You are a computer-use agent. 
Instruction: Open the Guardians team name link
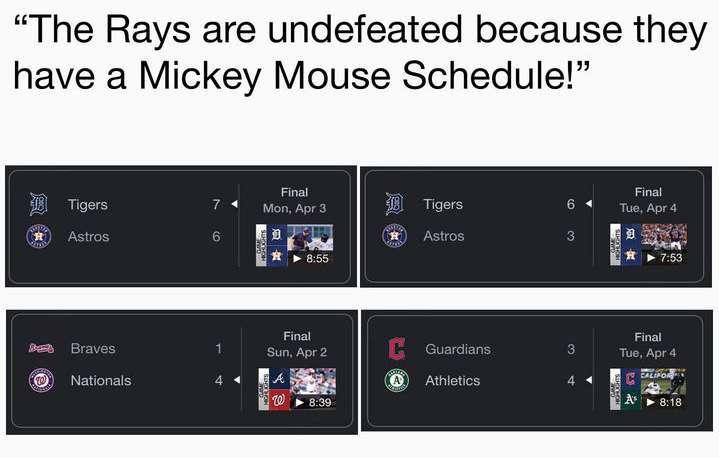click(458, 349)
